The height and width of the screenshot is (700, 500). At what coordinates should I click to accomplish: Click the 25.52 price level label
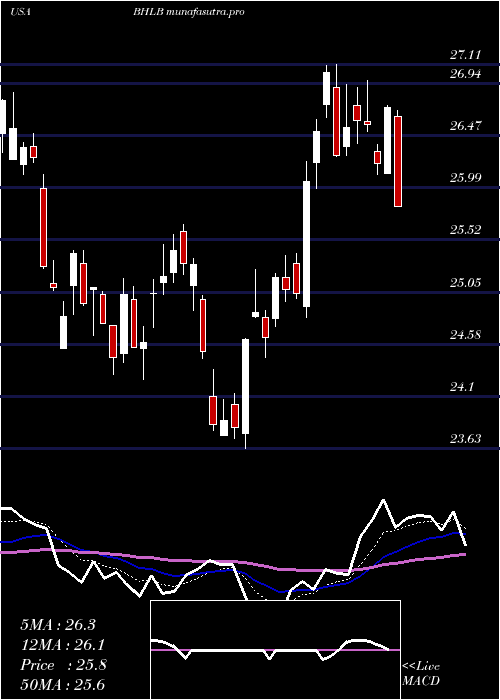pyautogui.click(x=465, y=230)
